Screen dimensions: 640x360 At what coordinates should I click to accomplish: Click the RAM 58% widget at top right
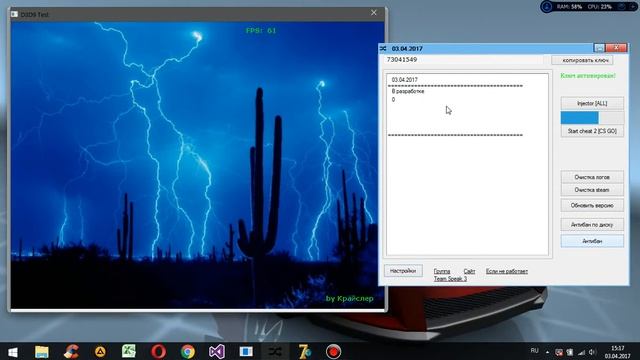click(x=570, y=7)
